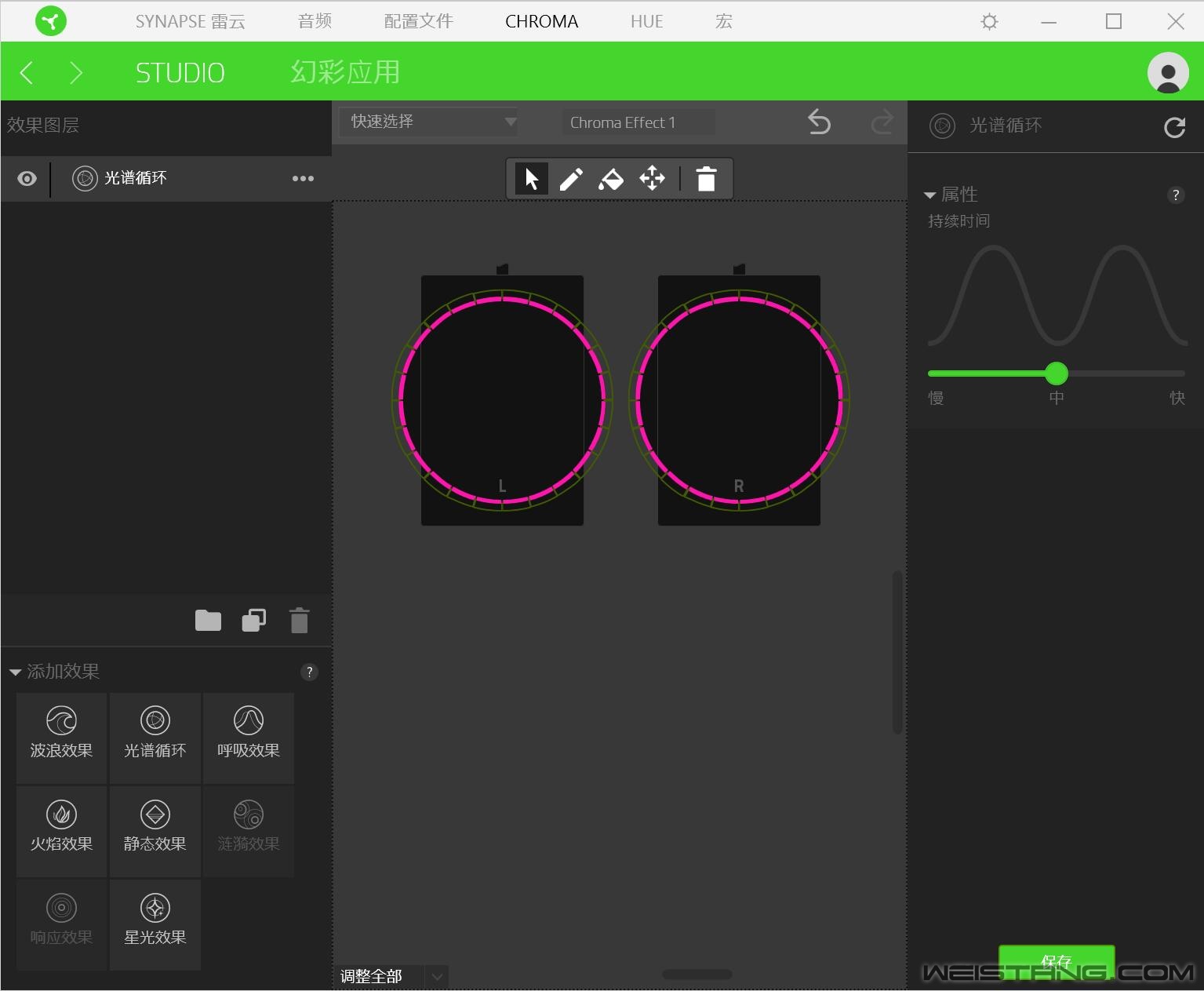Image resolution: width=1204 pixels, height=991 pixels.
Task: Delete the selected effect layer
Action: 299,621
